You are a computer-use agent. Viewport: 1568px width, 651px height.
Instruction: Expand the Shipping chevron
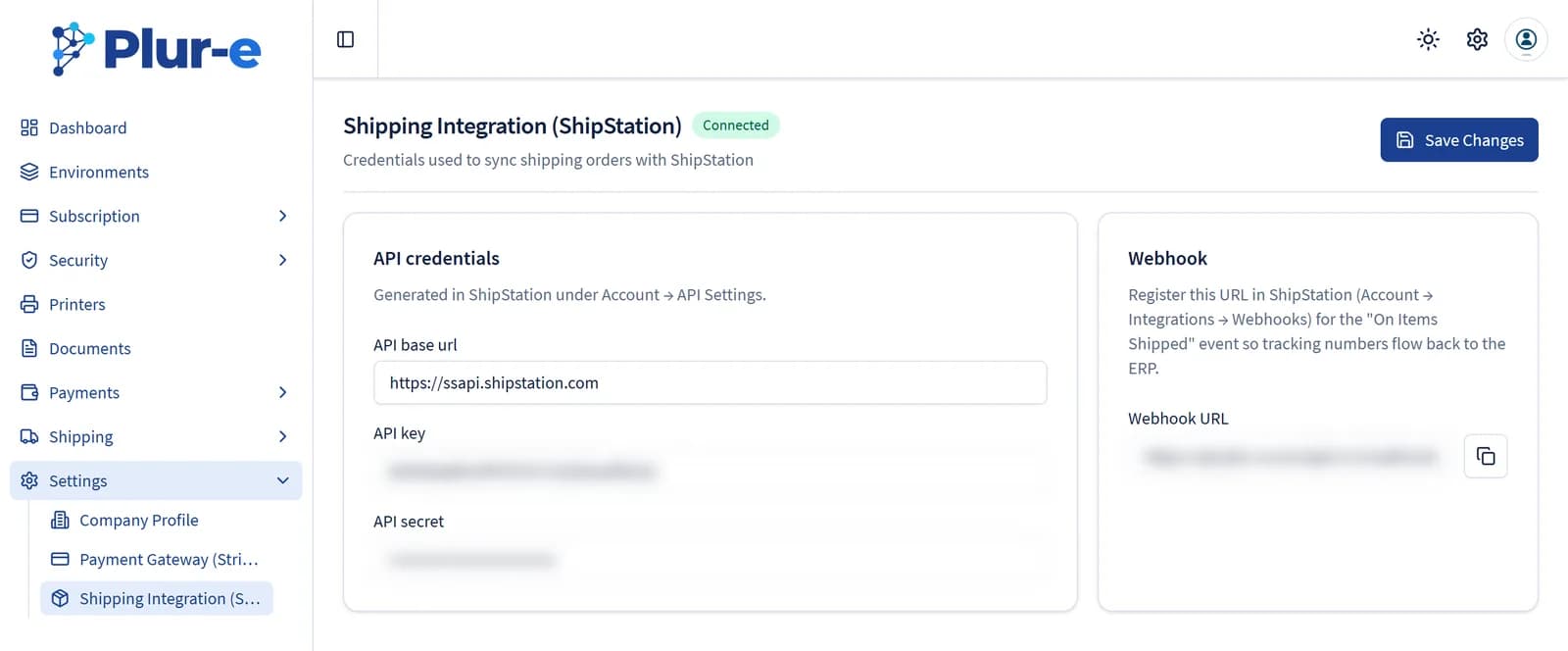pos(282,436)
